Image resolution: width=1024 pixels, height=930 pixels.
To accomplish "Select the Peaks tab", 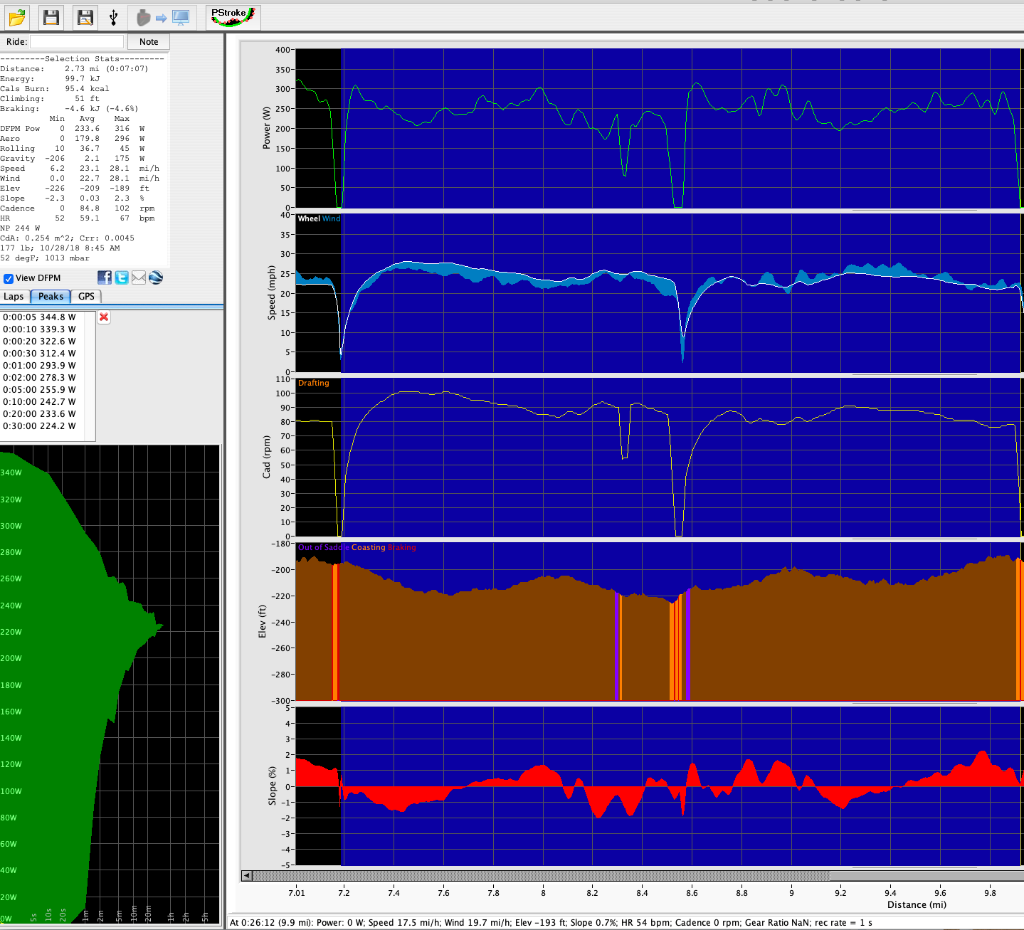I will 50,296.
